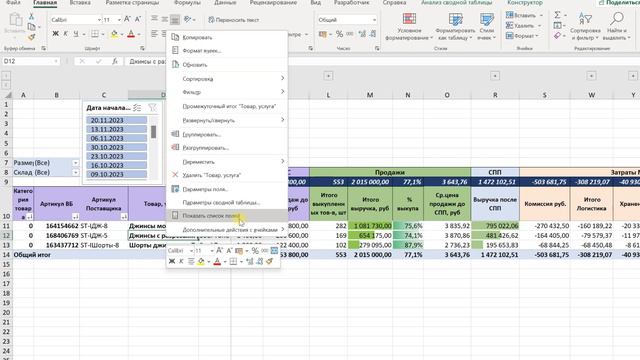
Task: Clear the date slicer filter icon
Action: [152, 108]
